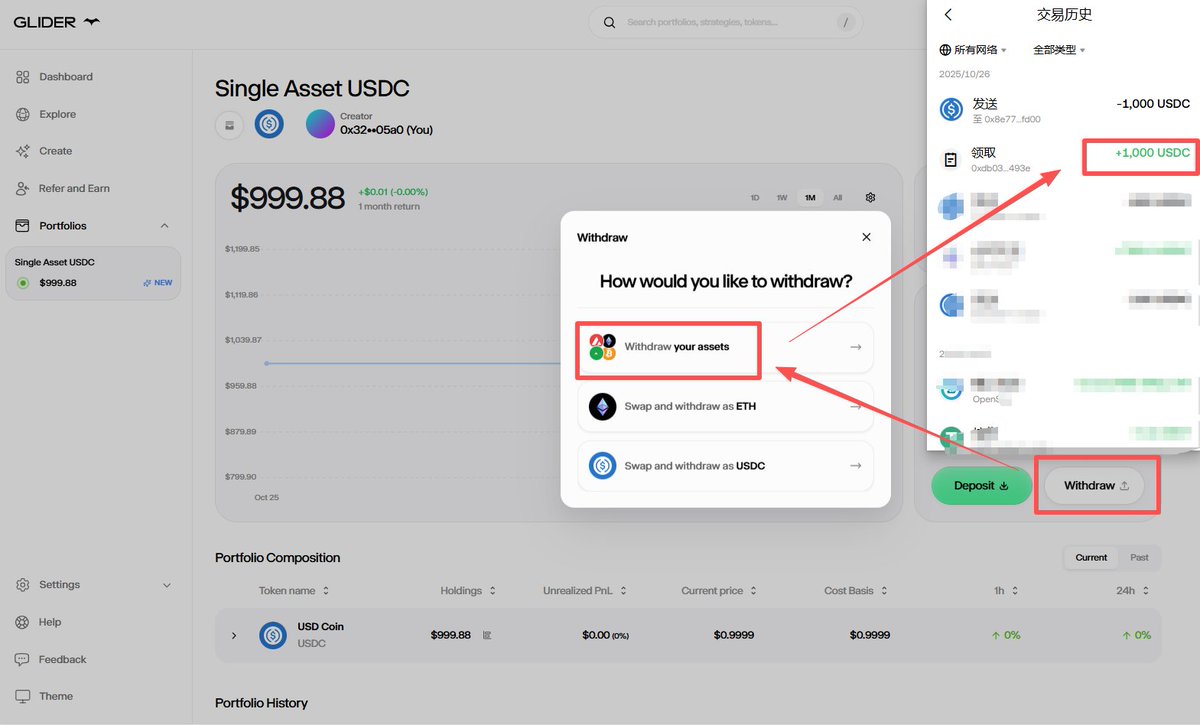
Task: Switch composition view to Current
Action: click(1091, 557)
